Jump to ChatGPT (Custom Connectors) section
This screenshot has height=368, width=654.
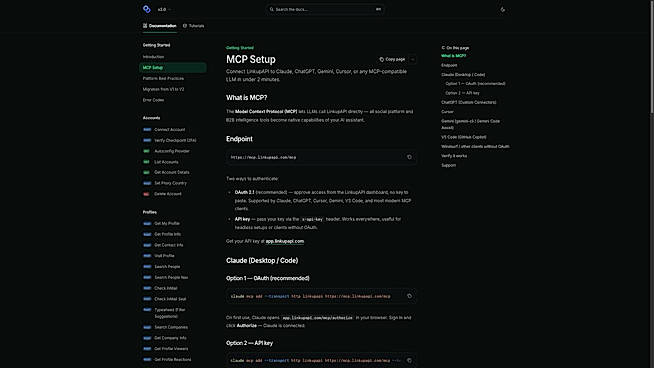(469, 102)
